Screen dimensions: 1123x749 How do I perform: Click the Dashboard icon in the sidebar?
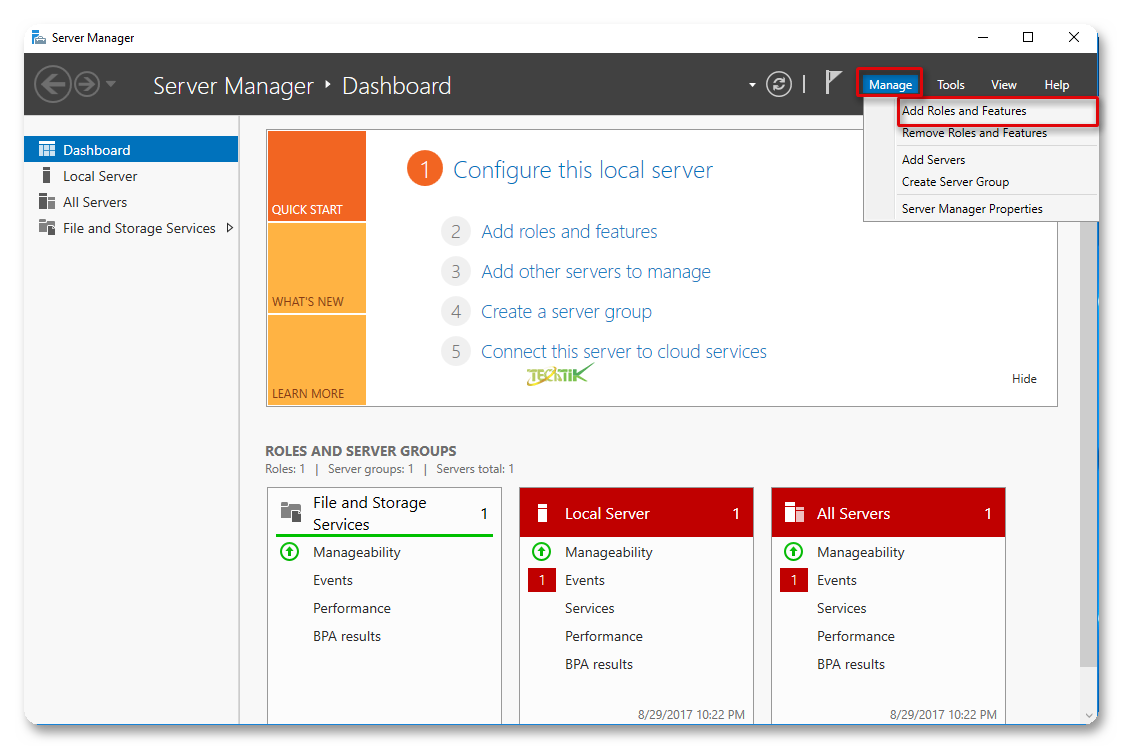[47, 150]
